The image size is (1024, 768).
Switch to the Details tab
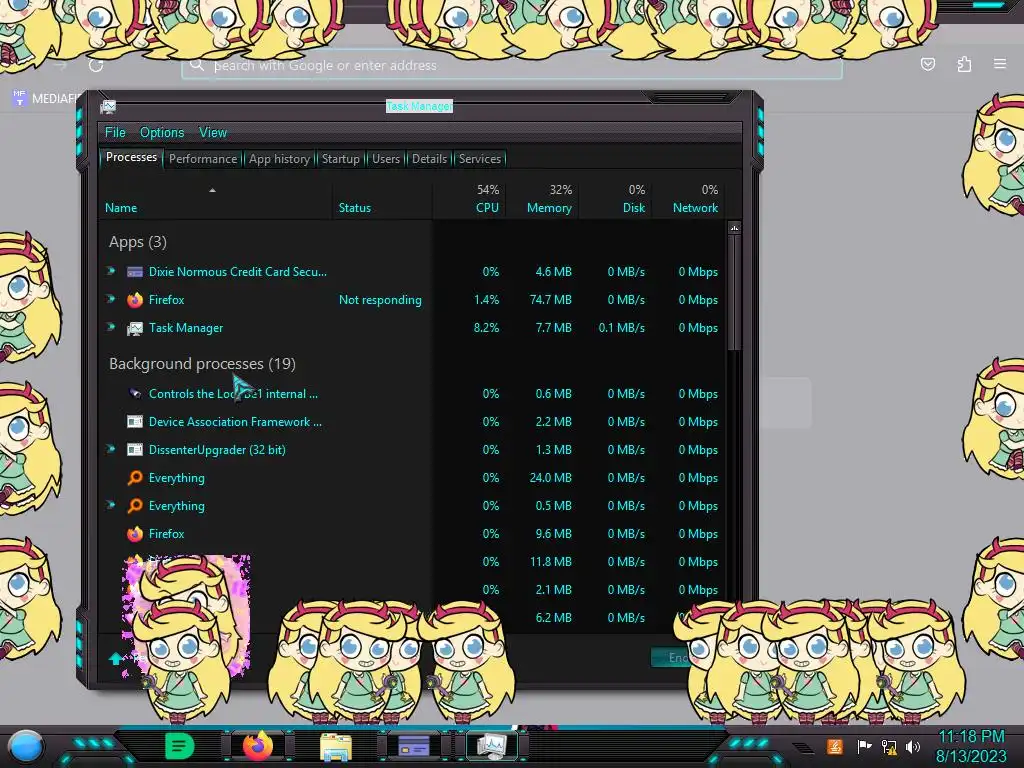click(429, 159)
